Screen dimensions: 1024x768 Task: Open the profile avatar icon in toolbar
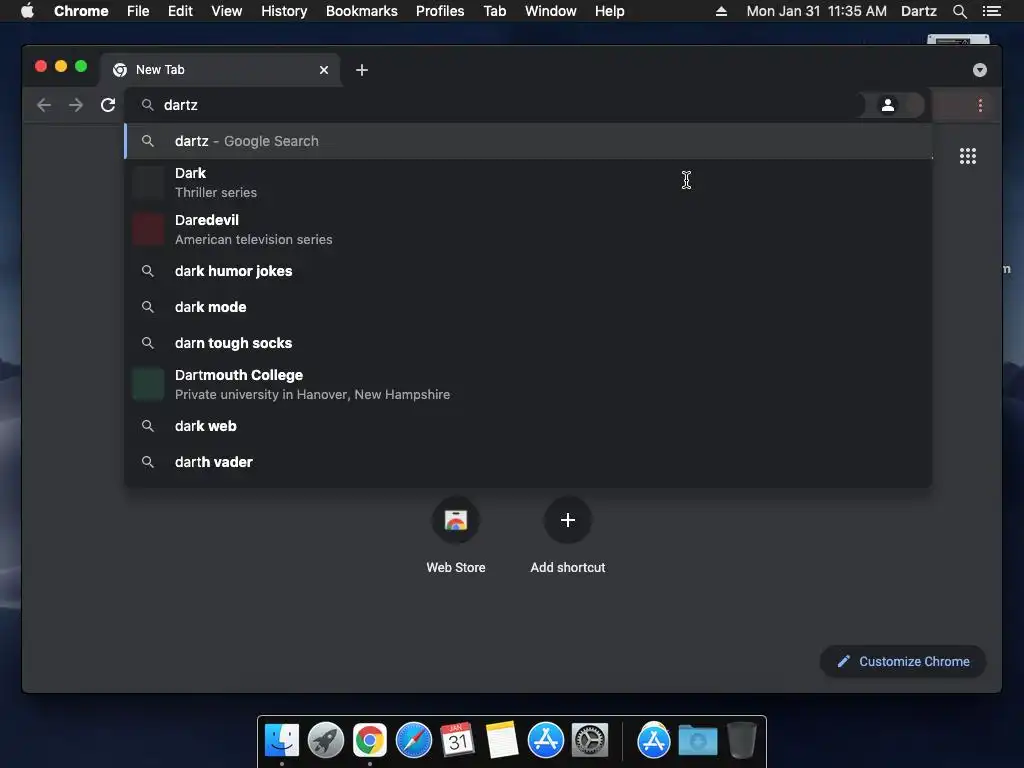pos(888,105)
